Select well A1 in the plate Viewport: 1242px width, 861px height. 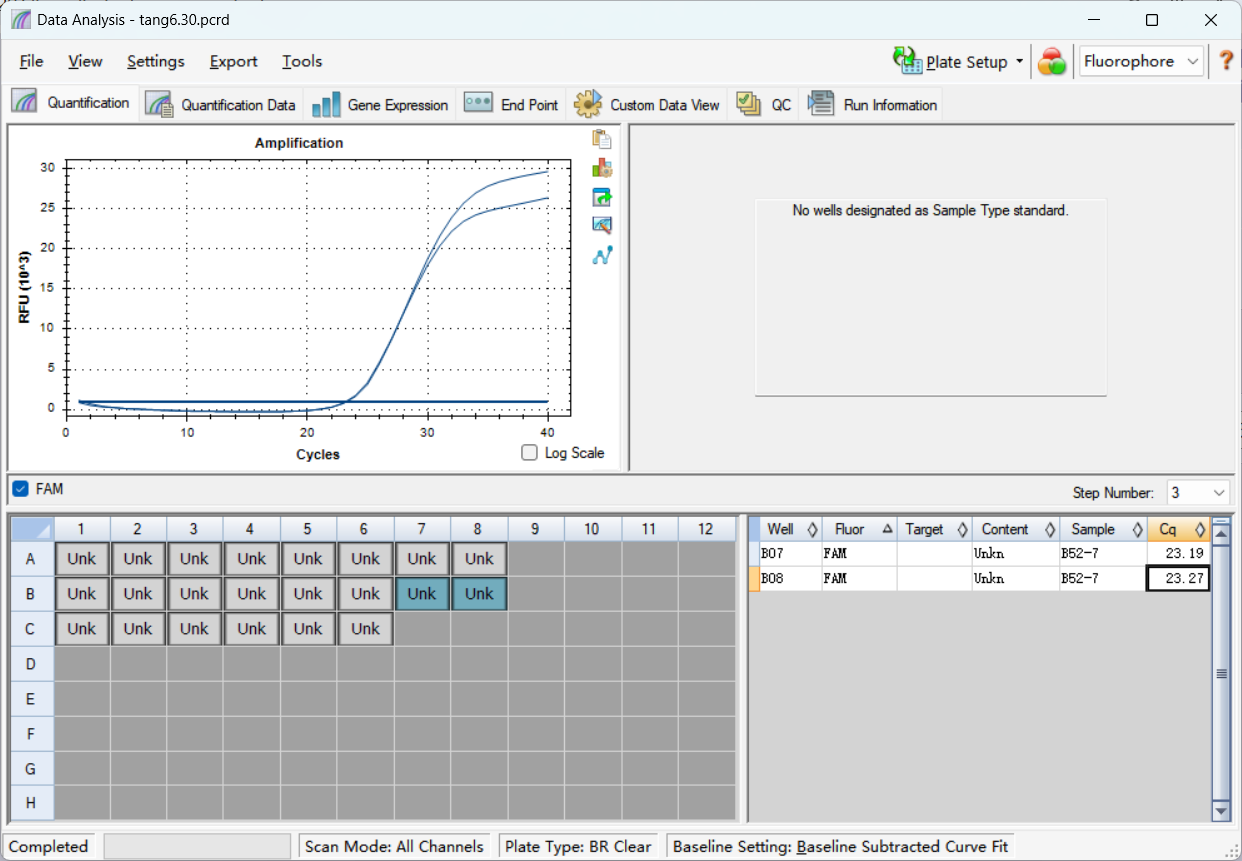point(82,559)
